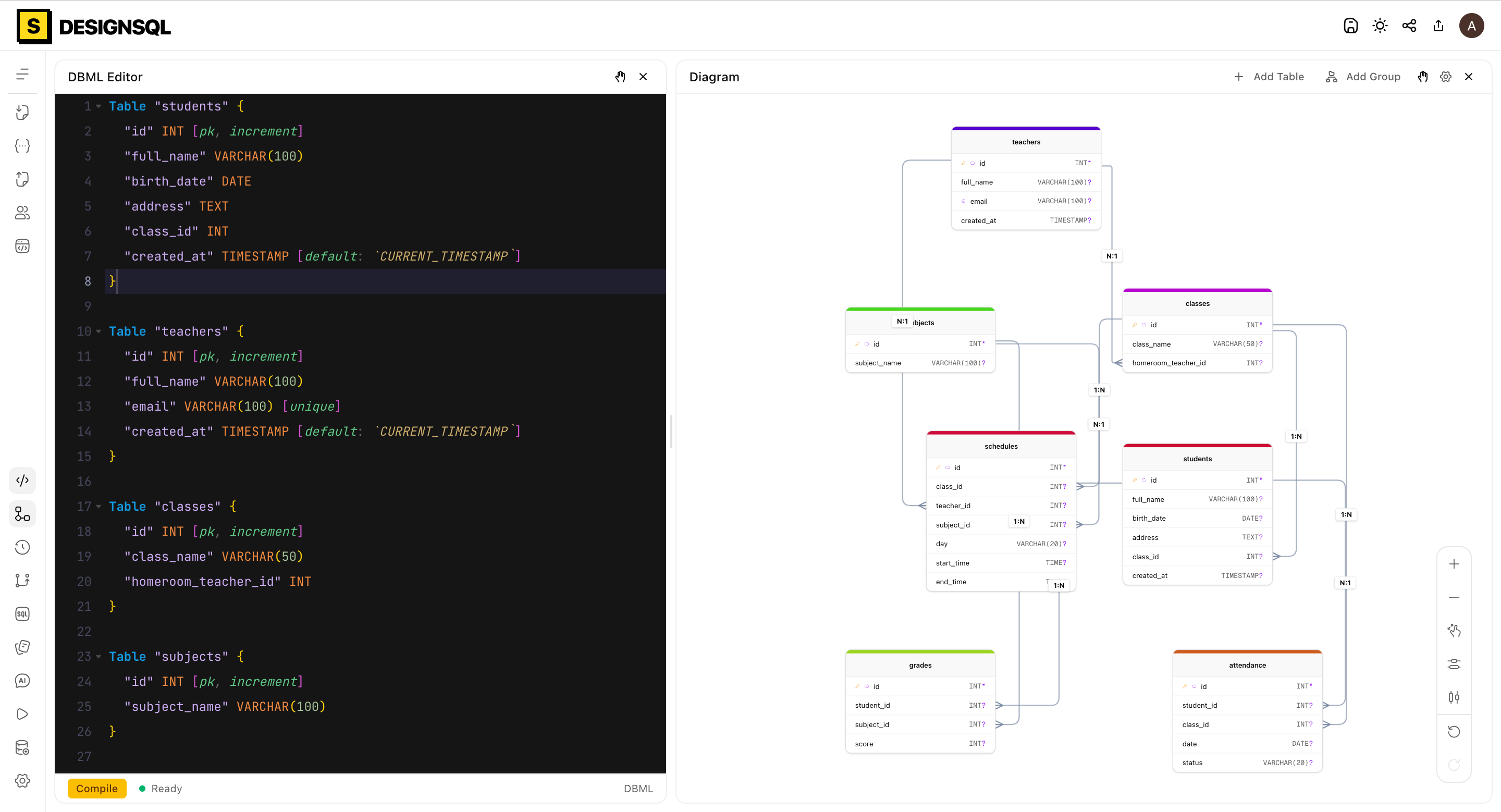The height and width of the screenshot is (812, 1501).
Task: Zoom out with the minus control
Action: tap(1454, 597)
